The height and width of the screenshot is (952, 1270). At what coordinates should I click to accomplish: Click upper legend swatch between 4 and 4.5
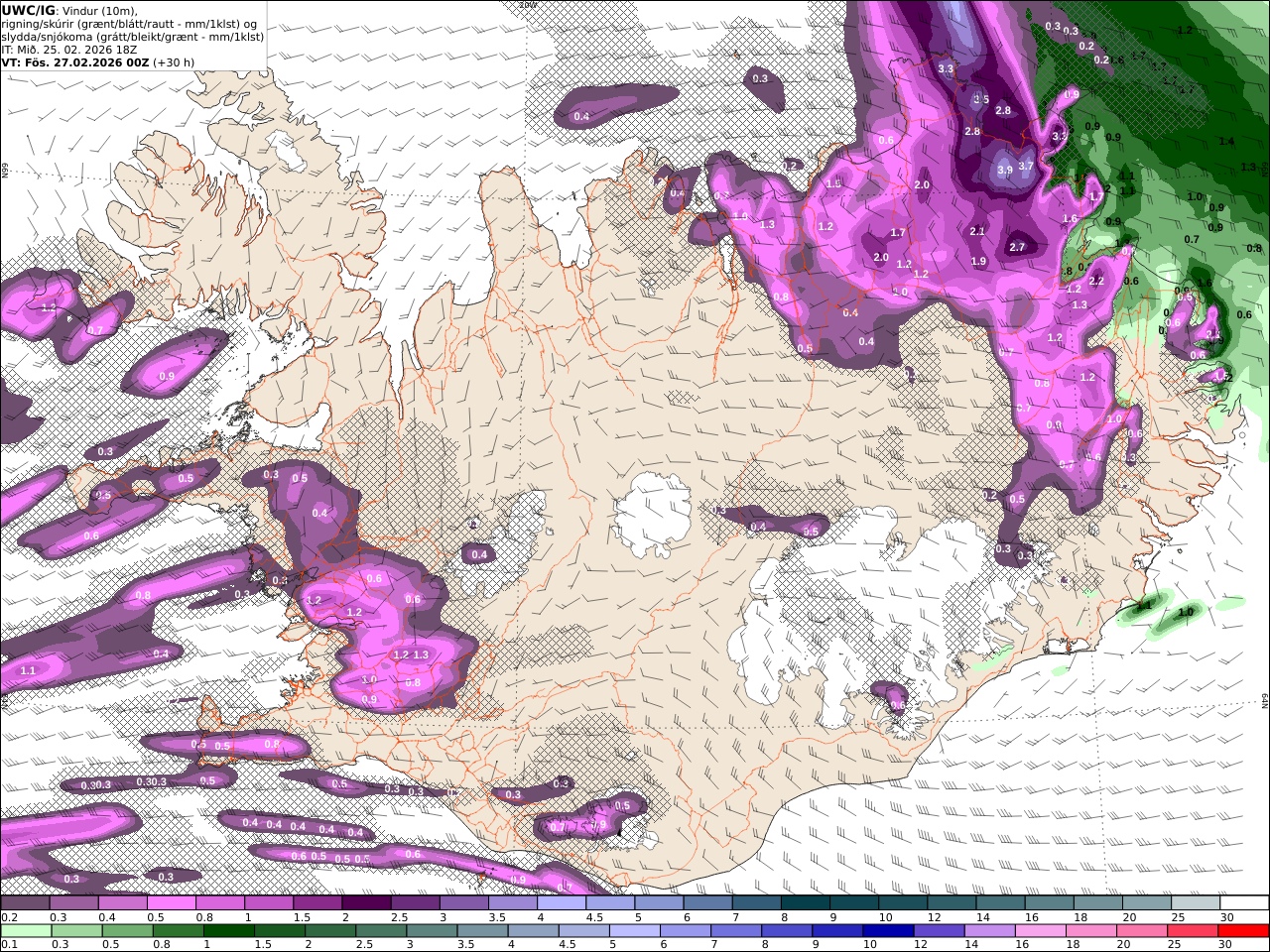(562, 903)
